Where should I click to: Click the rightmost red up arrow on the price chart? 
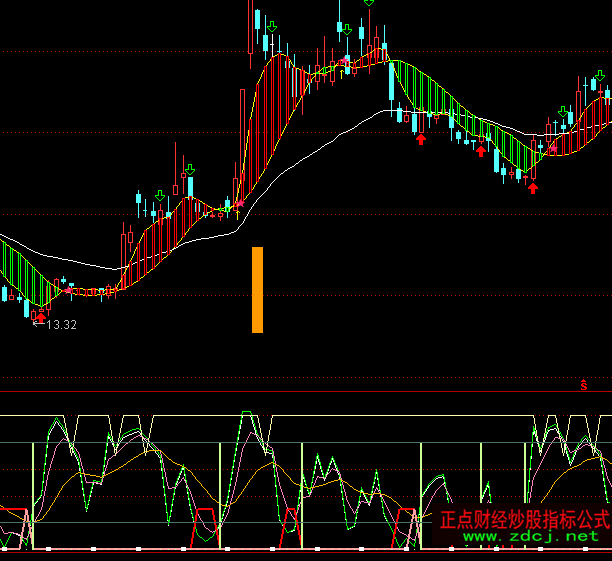click(x=533, y=187)
